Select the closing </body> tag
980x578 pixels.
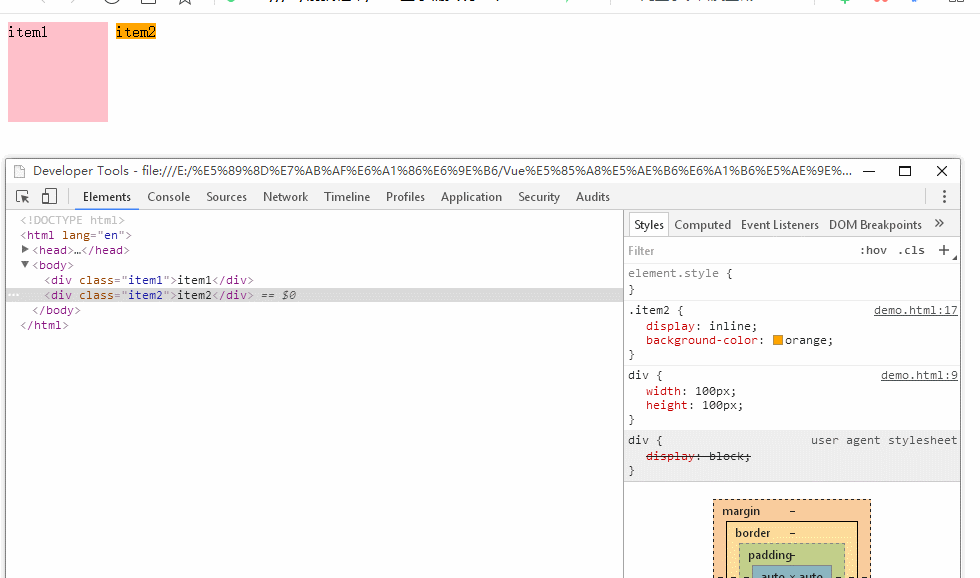click(56, 310)
